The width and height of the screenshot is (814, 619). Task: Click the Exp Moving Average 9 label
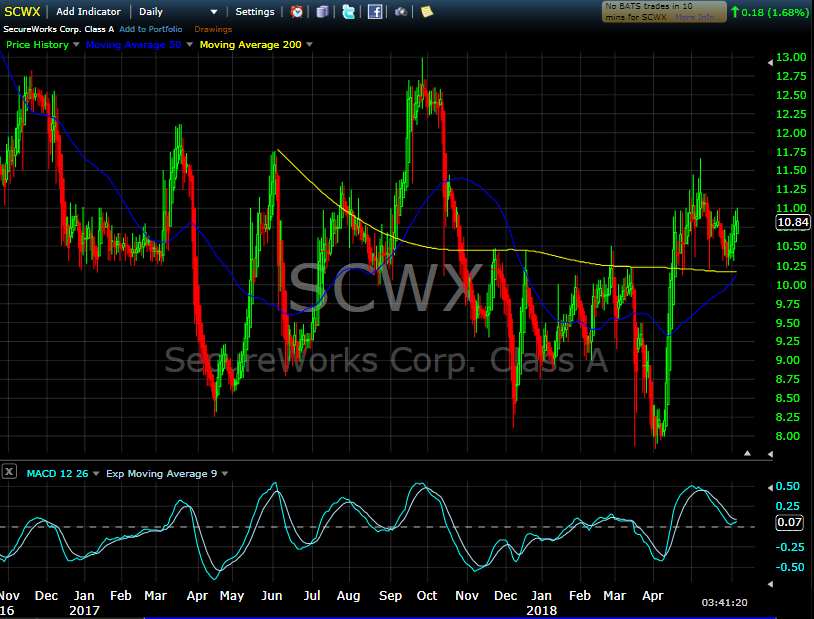161,474
